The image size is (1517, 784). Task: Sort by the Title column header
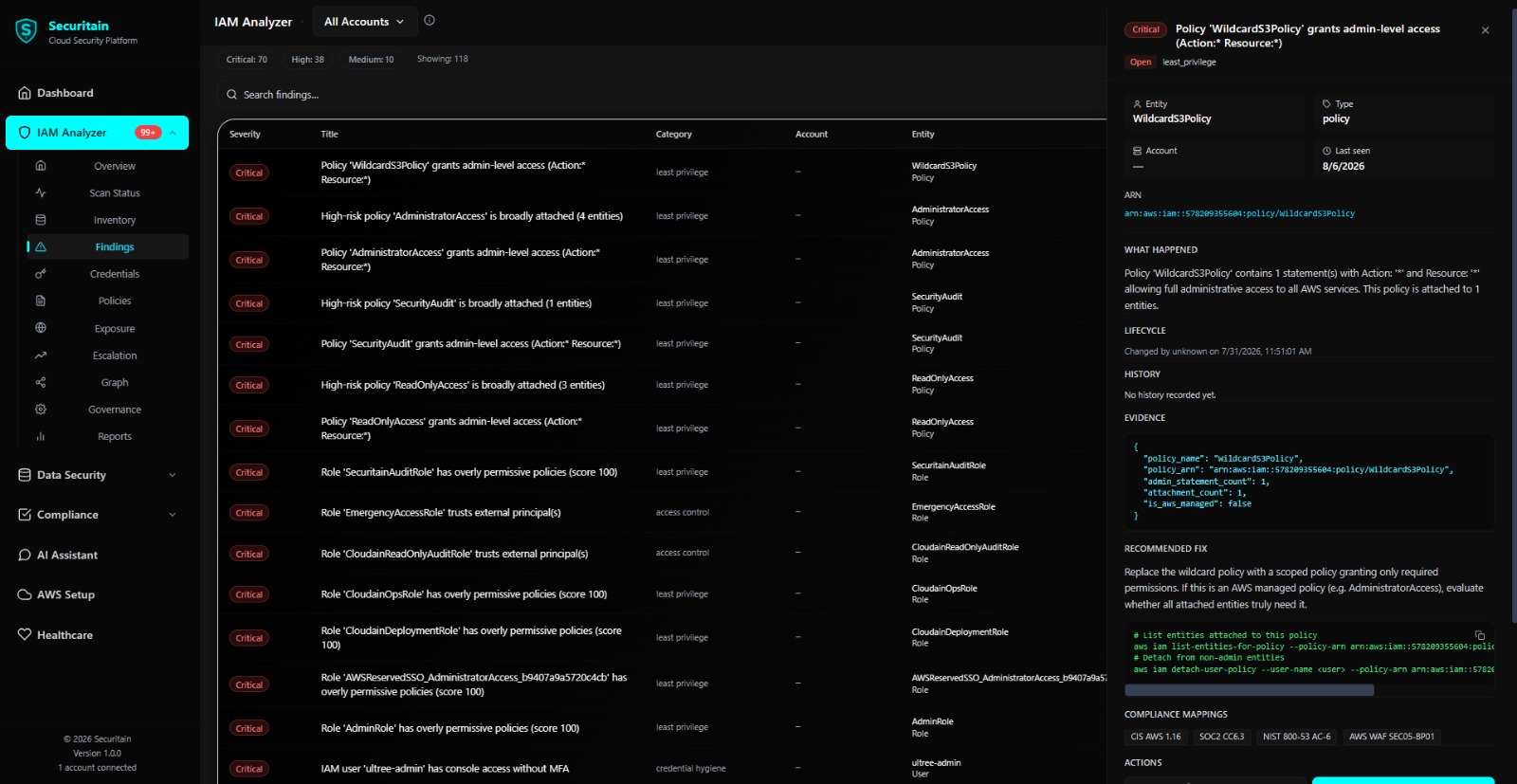click(x=329, y=135)
